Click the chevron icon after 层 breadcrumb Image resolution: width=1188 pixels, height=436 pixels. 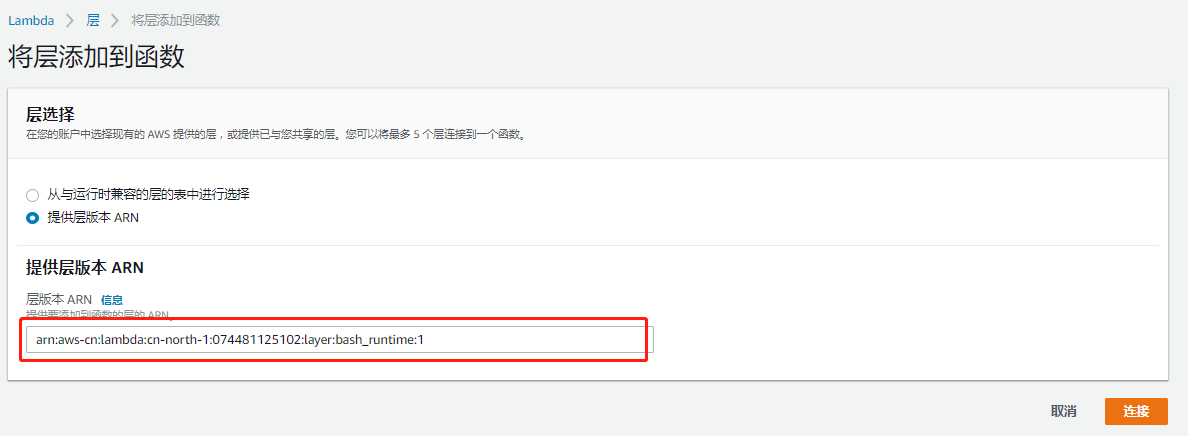point(116,20)
